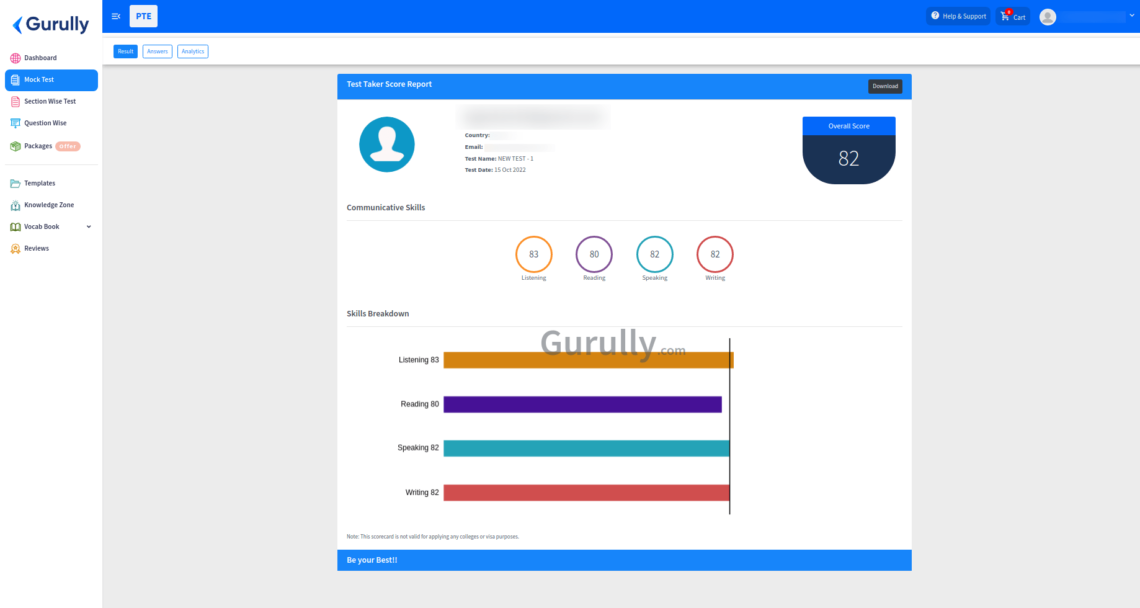Select the Dashboard globe icon in sidebar
Viewport: 1140px width, 608px height.
(14, 57)
